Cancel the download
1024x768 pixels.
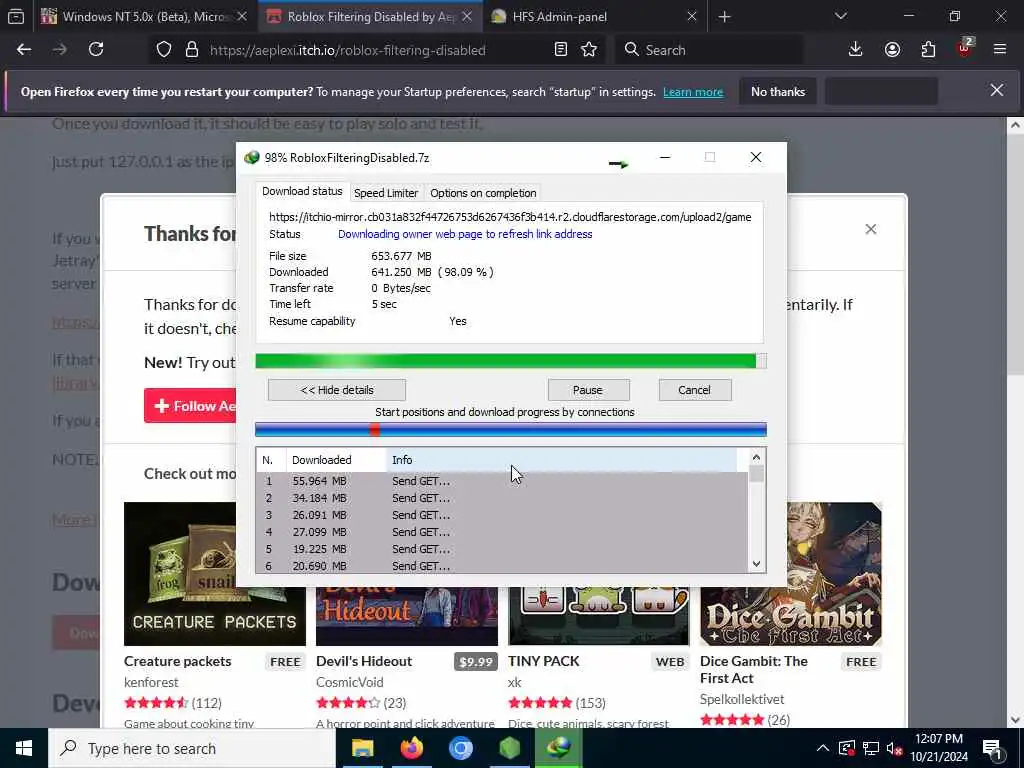coord(695,390)
